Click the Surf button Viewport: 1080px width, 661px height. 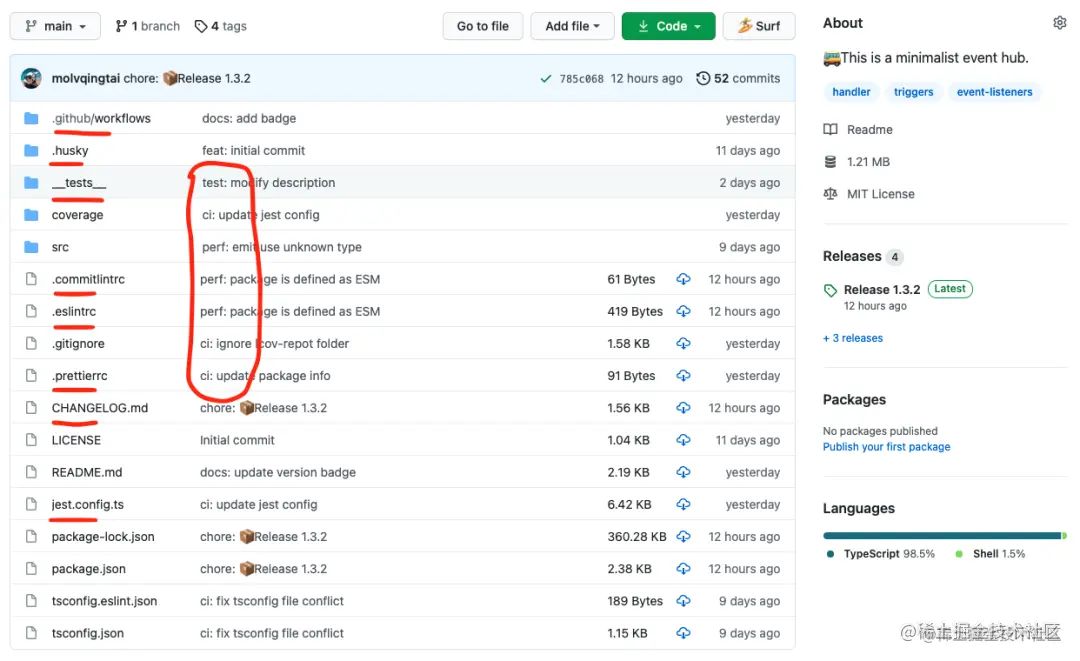759,26
